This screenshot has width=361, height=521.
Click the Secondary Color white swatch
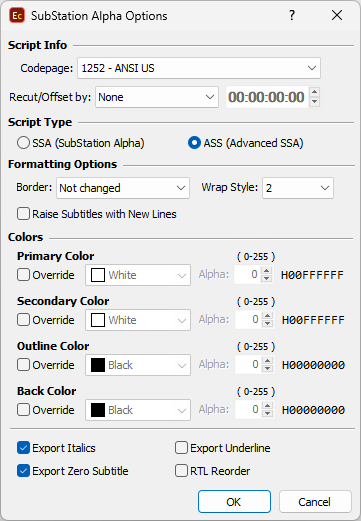click(x=98, y=320)
